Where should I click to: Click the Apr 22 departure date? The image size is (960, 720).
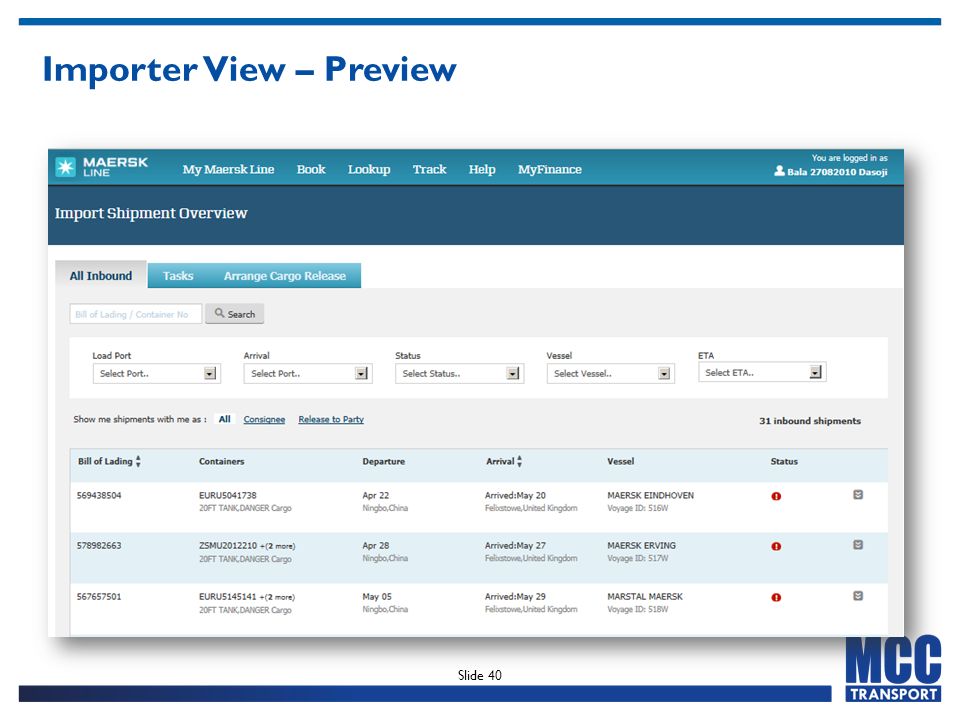376,495
